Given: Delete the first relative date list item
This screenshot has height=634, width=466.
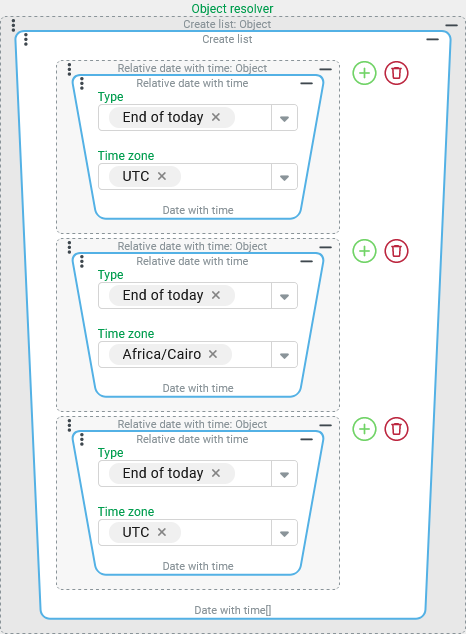Looking at the screenshot, I should pos(396,73).
